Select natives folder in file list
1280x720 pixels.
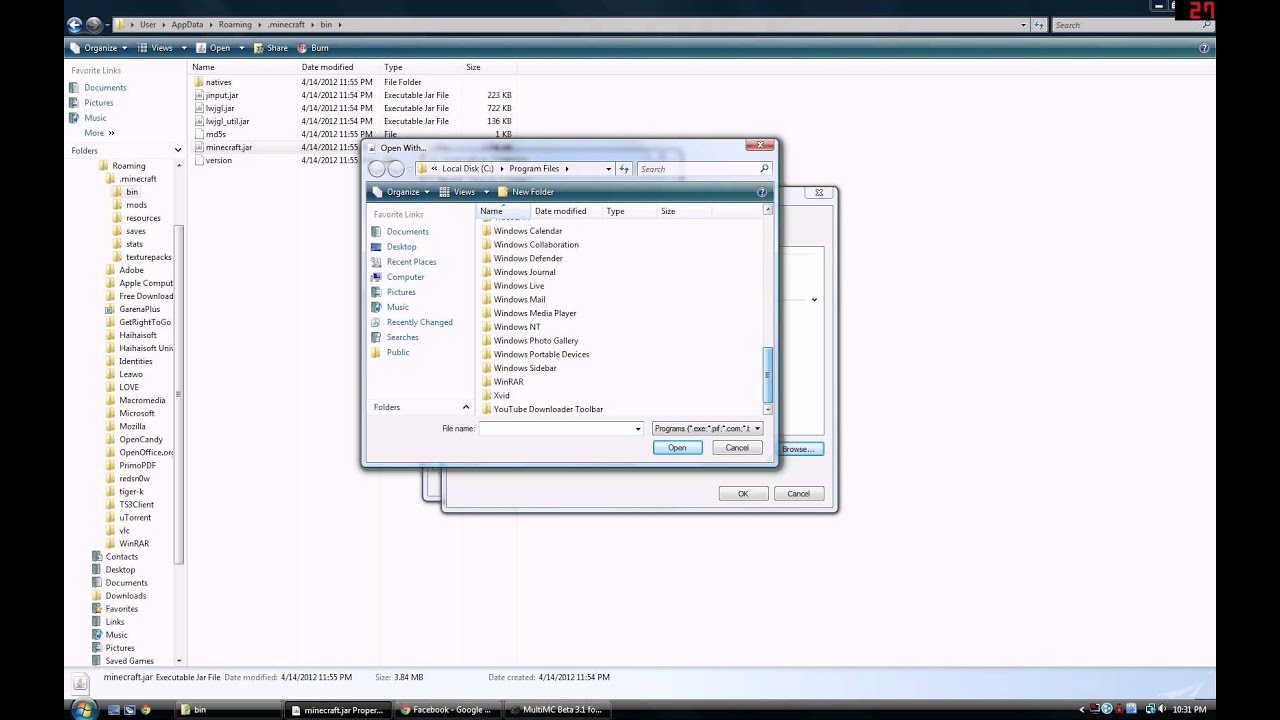(218, 82)
